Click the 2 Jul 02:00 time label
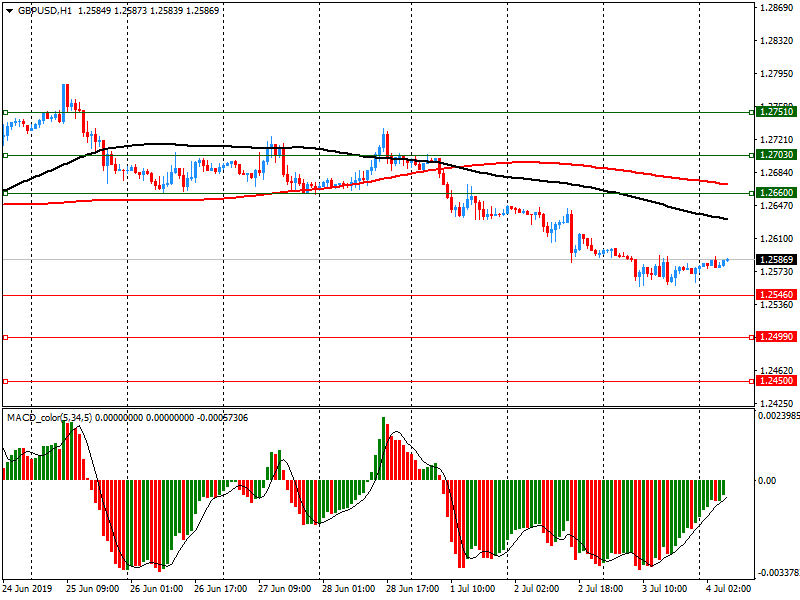Viewport: 800px width, 600px height. point(536,589)
